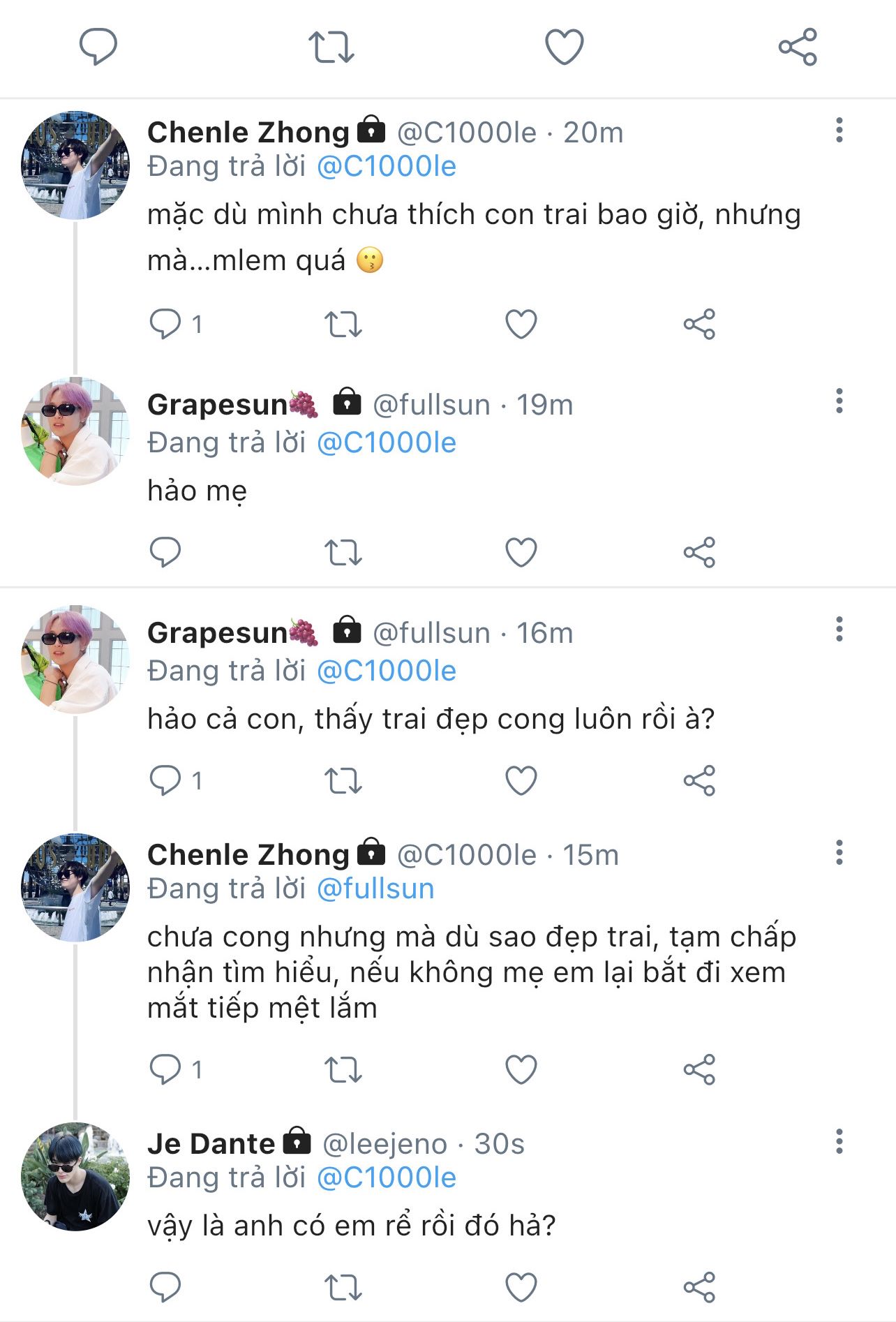
Task: Retweet the main tweet at top
Action: tap(331, 47)
